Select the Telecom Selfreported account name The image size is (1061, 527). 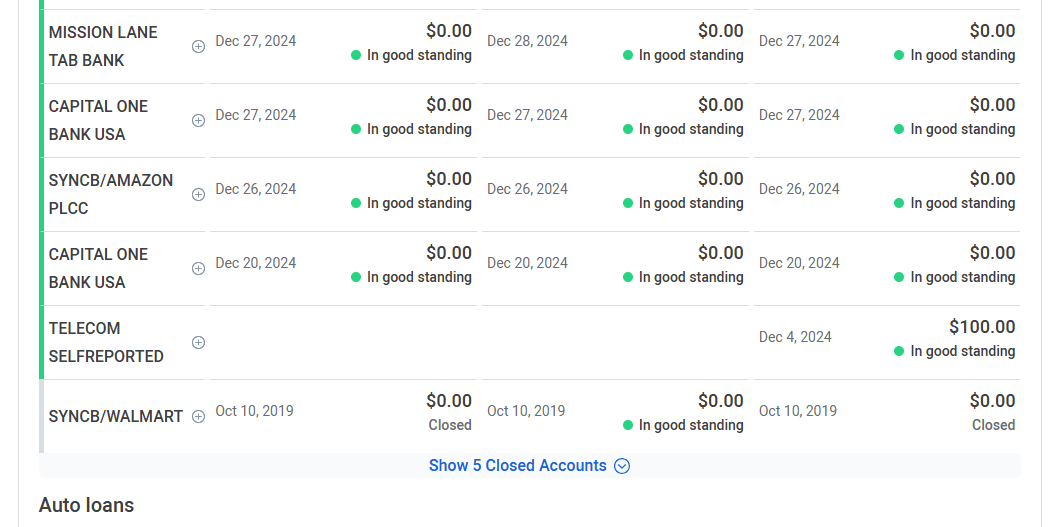click(x=106, y=342)
